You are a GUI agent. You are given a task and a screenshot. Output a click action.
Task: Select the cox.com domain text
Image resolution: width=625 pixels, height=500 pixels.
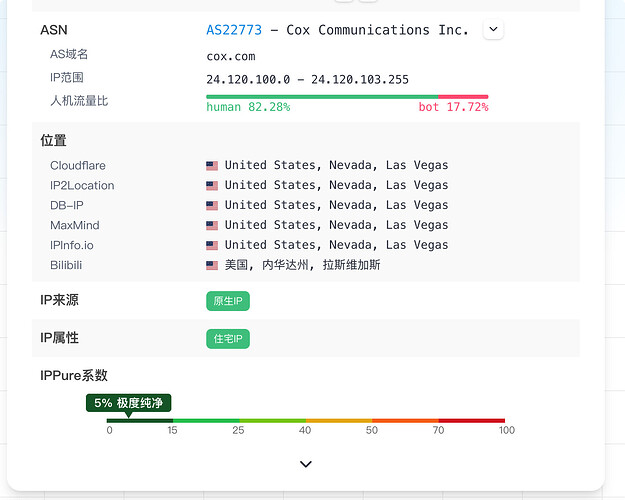click(231, 57)
